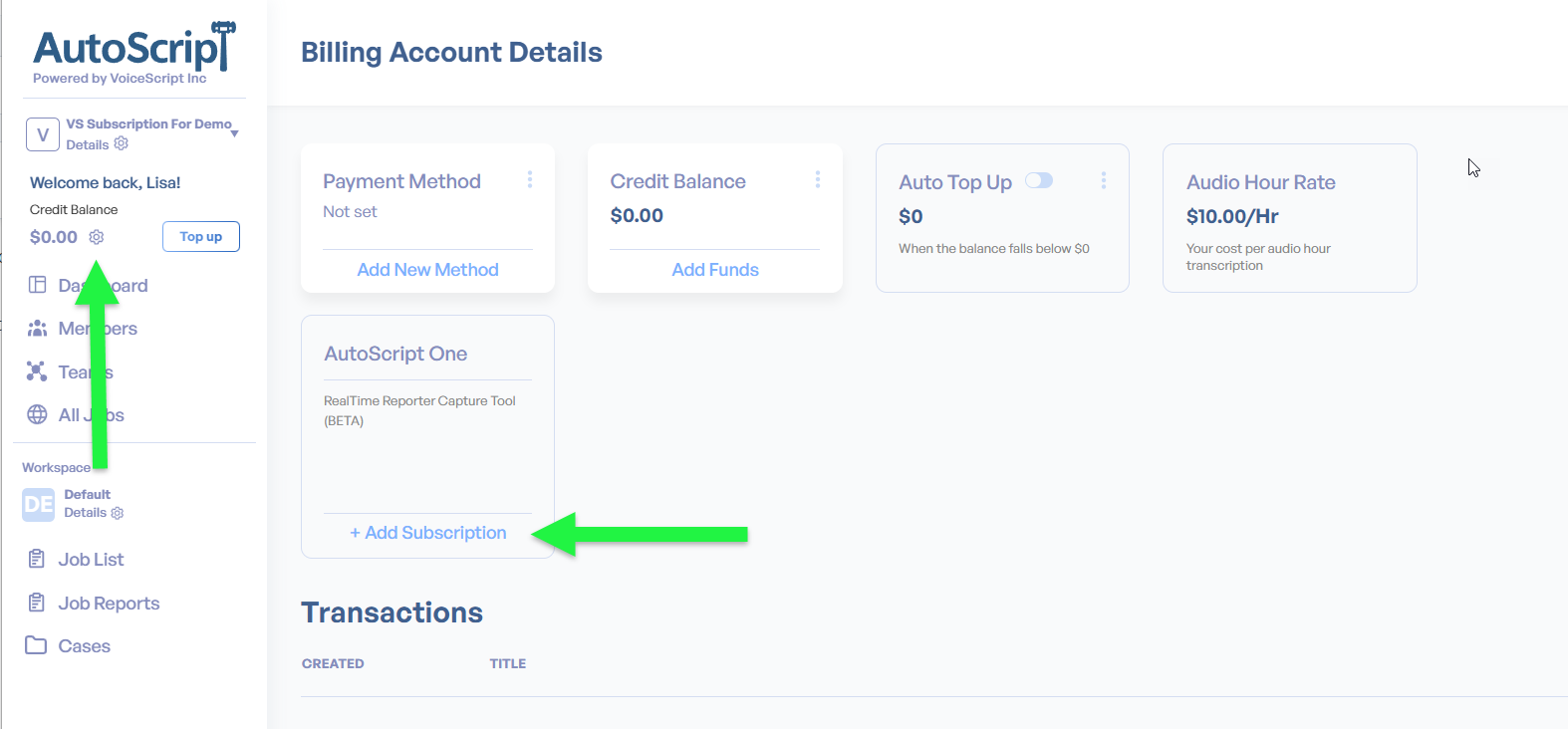The image size is (1568, 729).
Task: Click the Members people icon
Action: point(37,328)
